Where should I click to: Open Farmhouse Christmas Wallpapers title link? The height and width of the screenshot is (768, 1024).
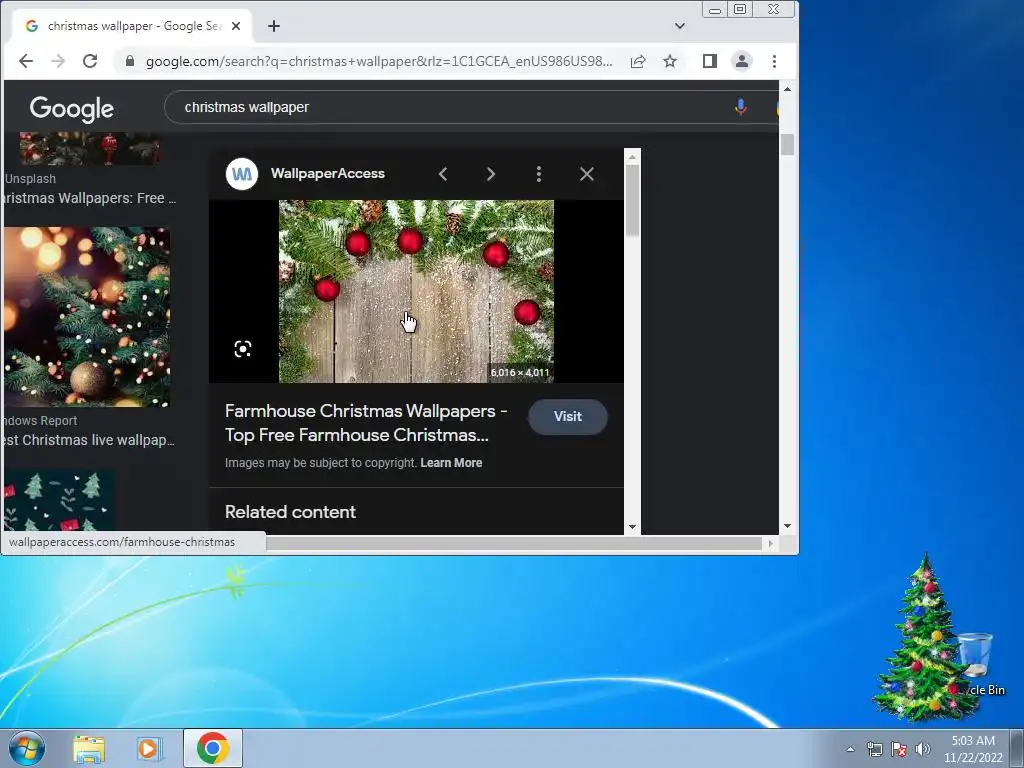(366, 423)
